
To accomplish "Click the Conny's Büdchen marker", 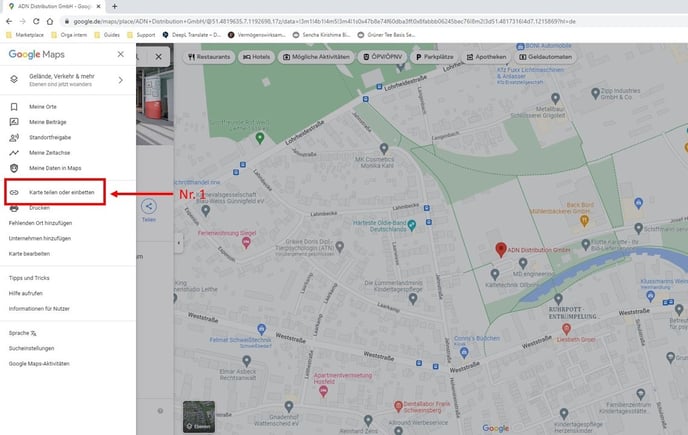I will coord(464,352).
